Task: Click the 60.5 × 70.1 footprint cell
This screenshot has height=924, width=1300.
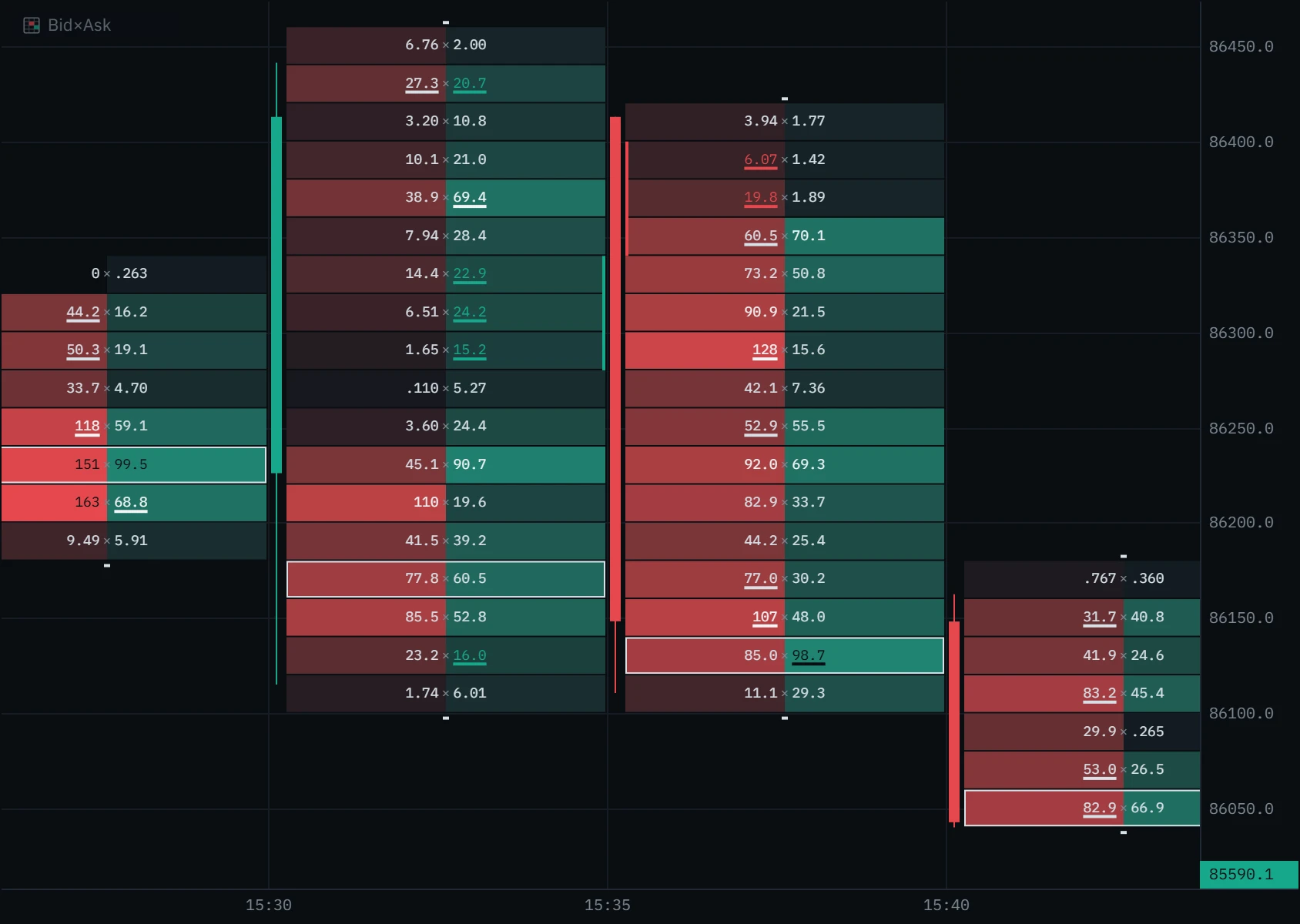Action: 785,236
